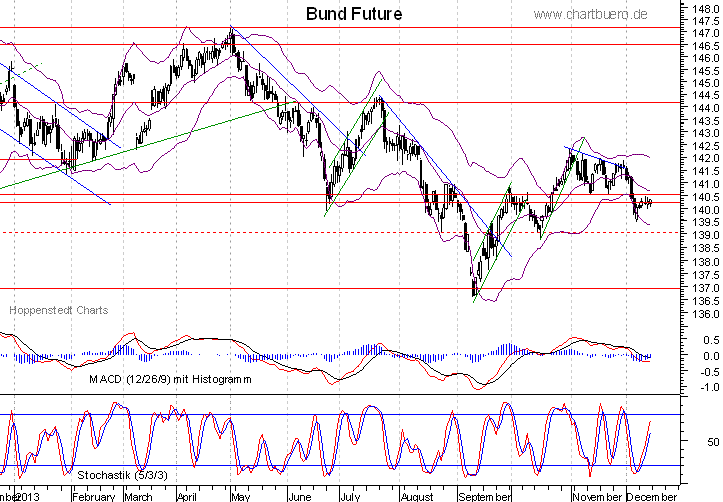Viewport: 723px width, 502px height.
Task: Click the -0.5 value on MACD scale
Action: 709,372
